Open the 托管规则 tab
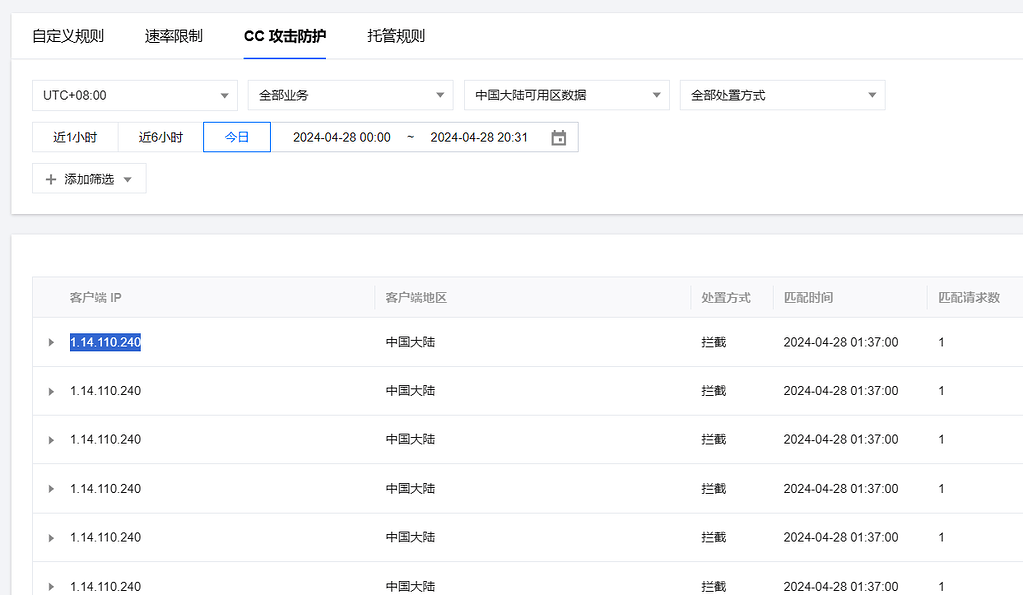Image resolution: width=1023 pixels, height=595 pixels. (x=396, y=35)
